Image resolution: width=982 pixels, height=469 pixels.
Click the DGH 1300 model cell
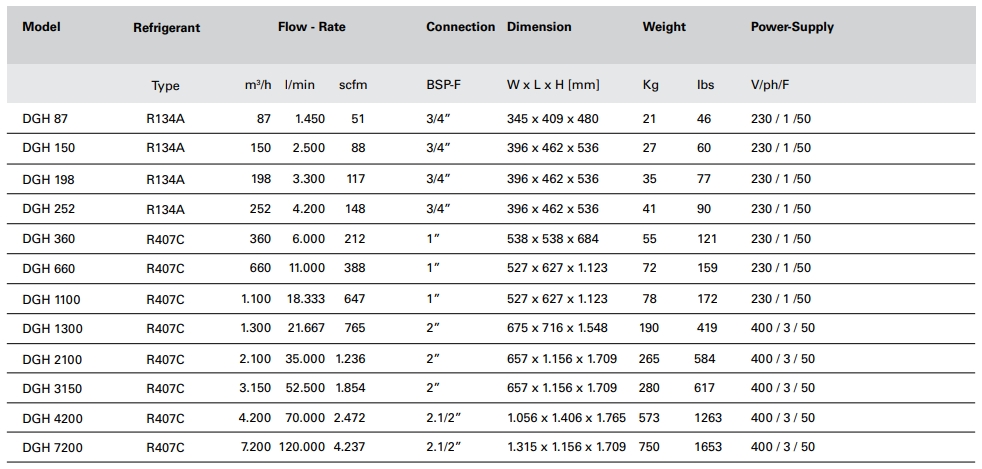coord(52,328)
